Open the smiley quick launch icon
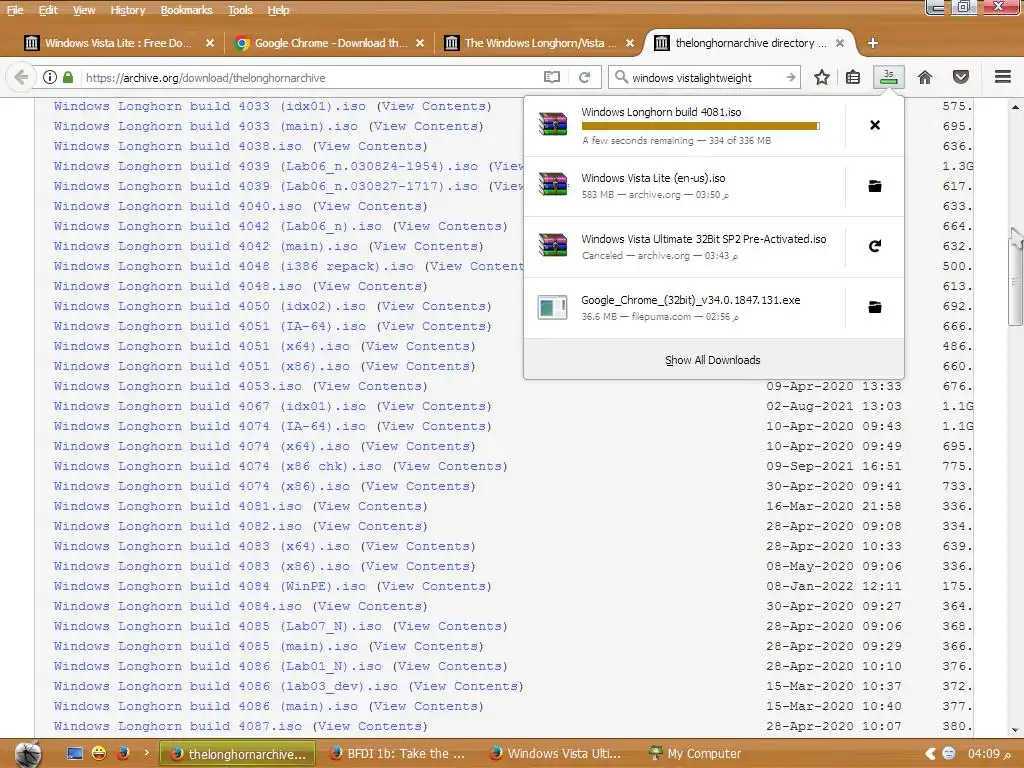This screenshot has width=1024, height=768. (99, 754)
